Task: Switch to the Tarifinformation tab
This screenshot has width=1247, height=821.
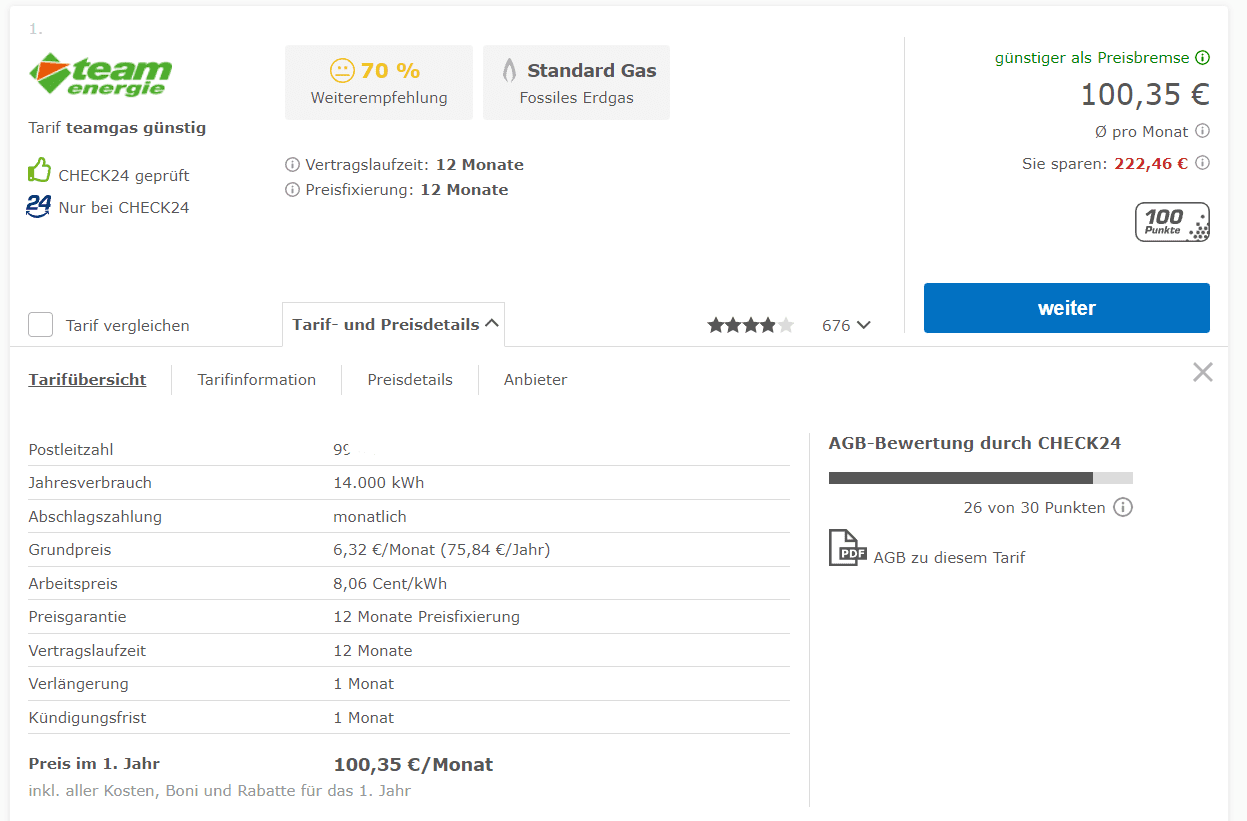Action: coord(257,379)
